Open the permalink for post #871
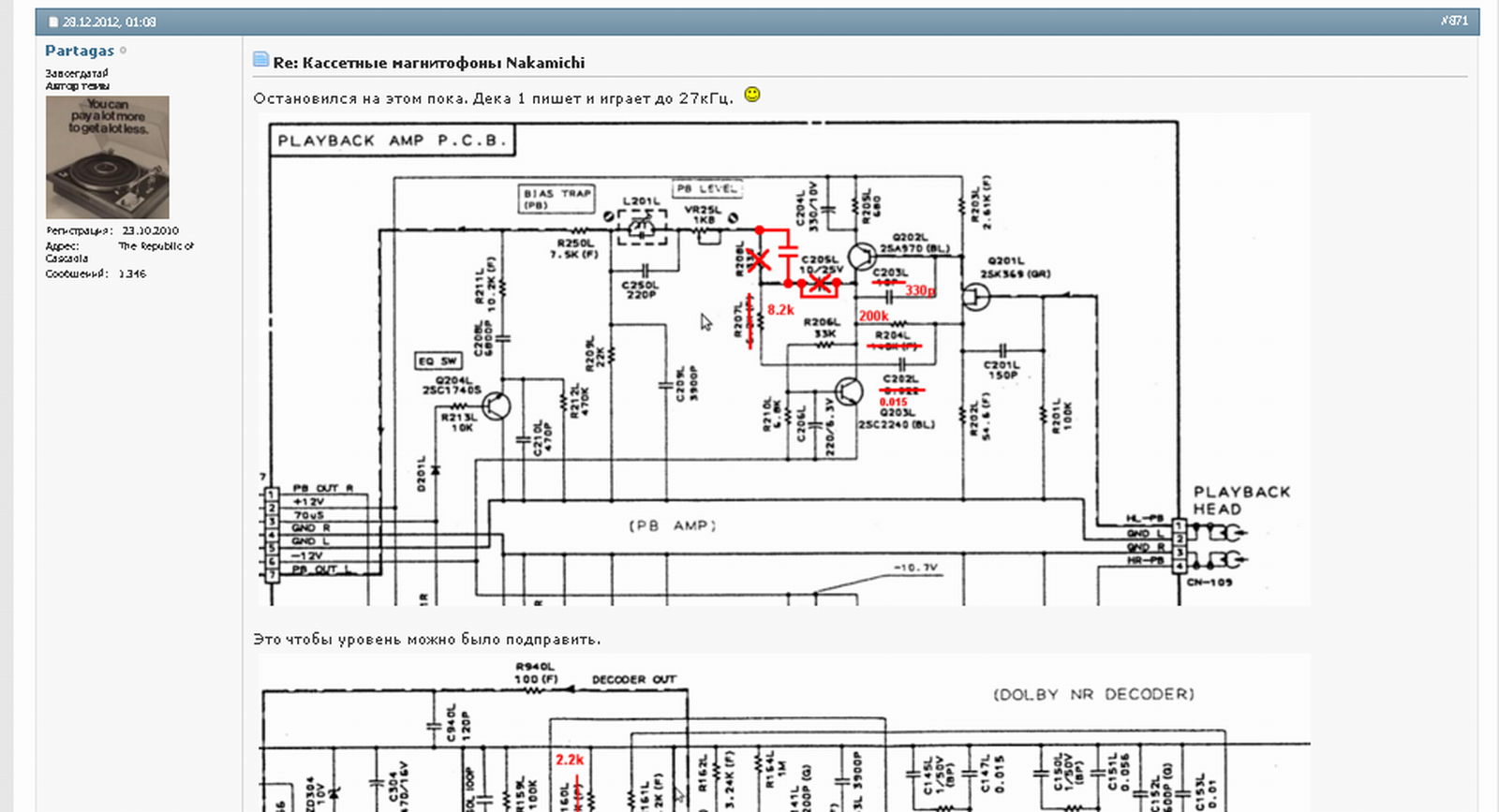The width and height of the screenshot is (1499, 812). (1454, 21)
